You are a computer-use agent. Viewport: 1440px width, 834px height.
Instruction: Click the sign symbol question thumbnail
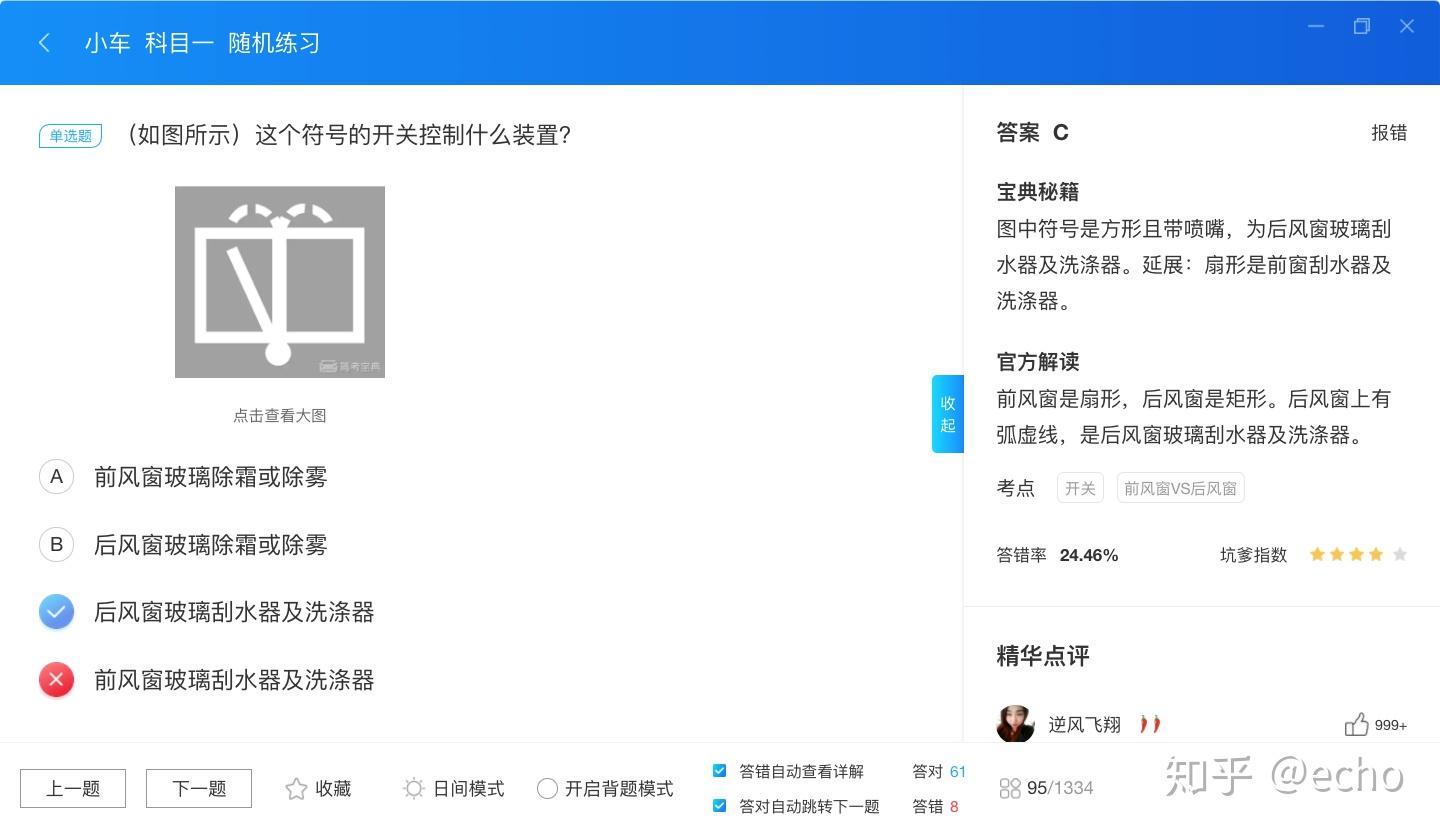(280, 281)
